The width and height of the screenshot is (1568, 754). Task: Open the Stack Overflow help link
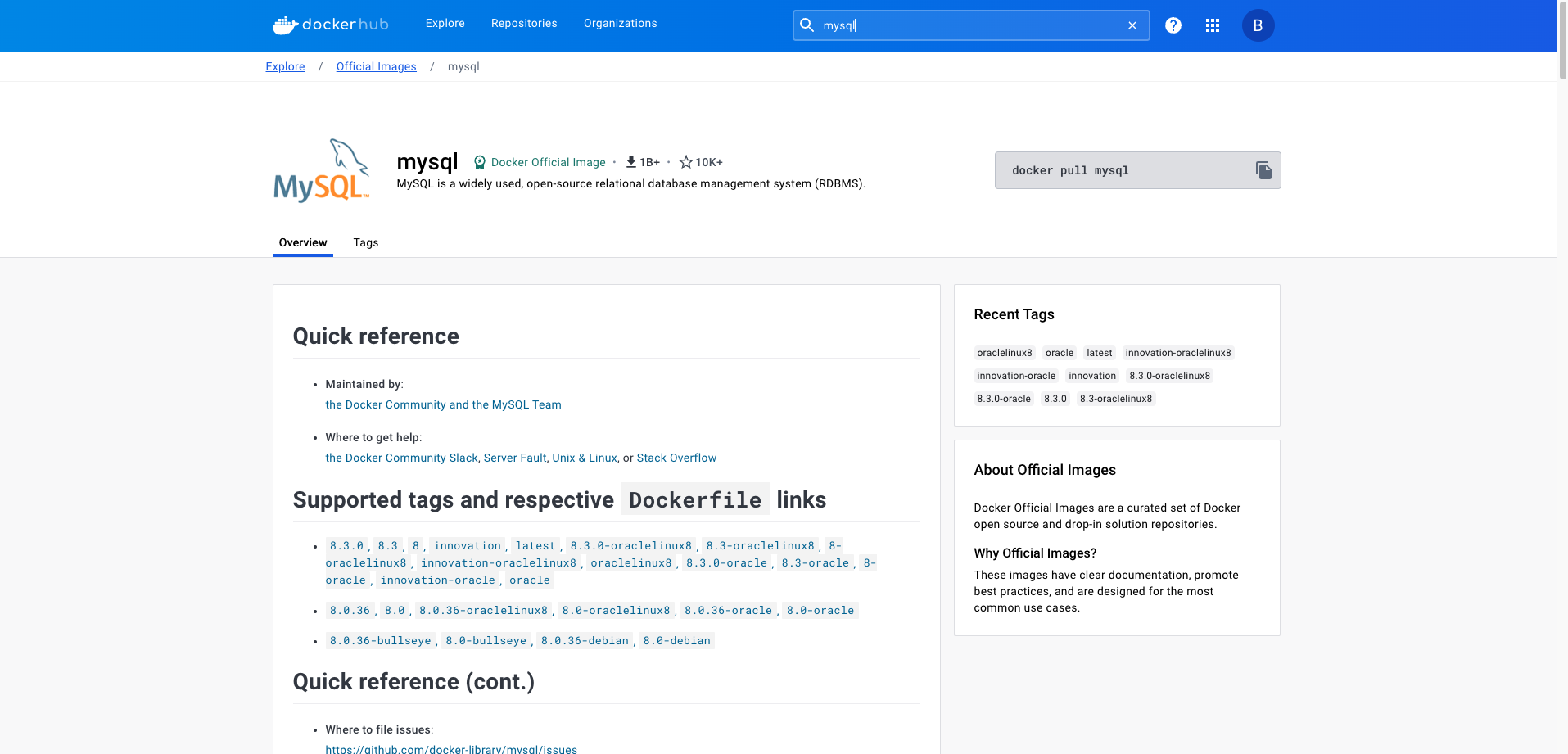676,458
